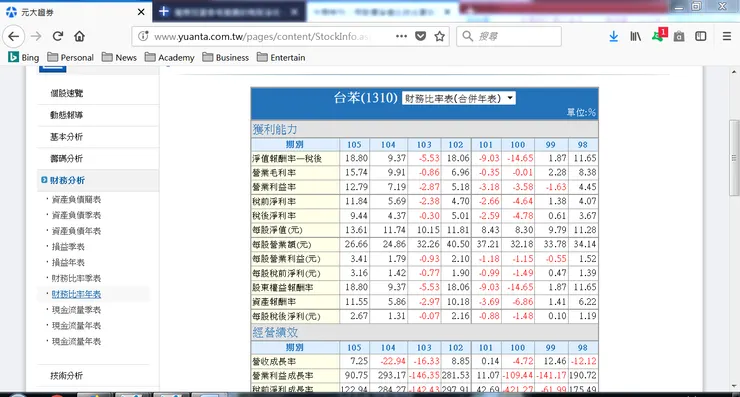Bookmark this page with the star
The image size is (740, 397).
click(x=439, y=36)
